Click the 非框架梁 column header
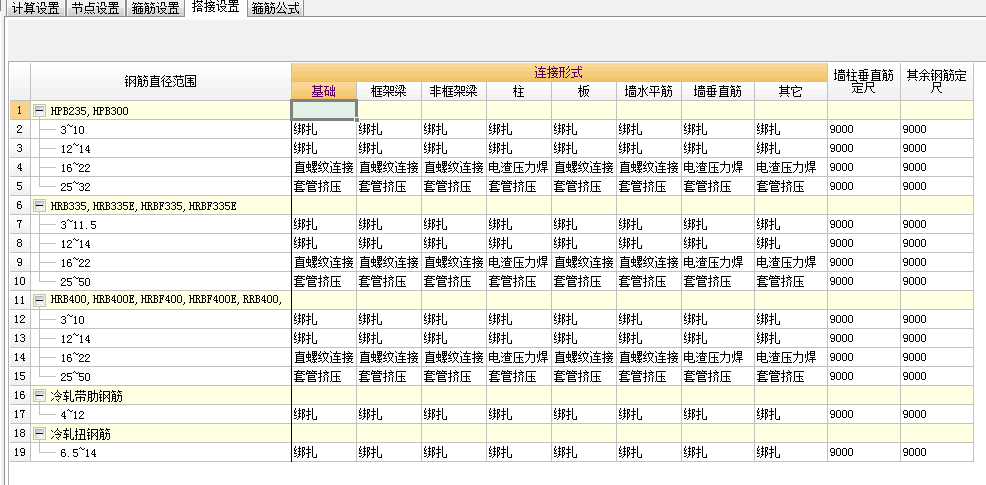 coord(453,91)
